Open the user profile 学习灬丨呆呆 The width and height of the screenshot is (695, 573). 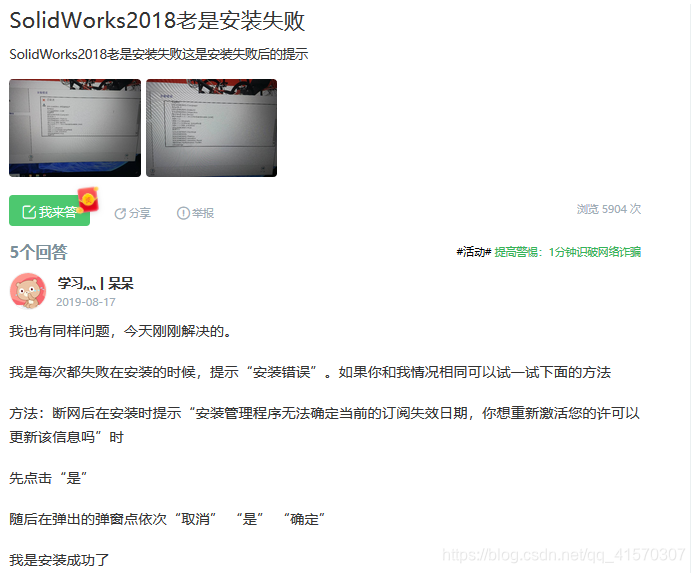tap(95, 283)
